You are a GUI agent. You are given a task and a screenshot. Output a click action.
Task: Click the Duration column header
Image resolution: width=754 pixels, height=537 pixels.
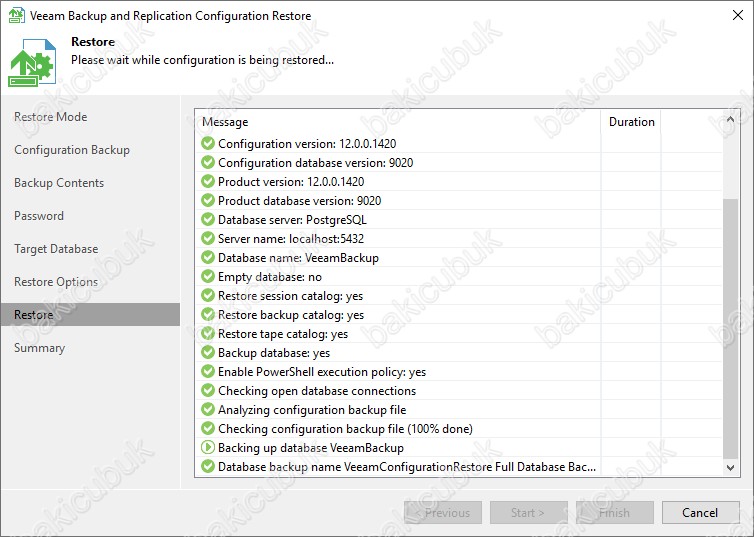(631, 122)
